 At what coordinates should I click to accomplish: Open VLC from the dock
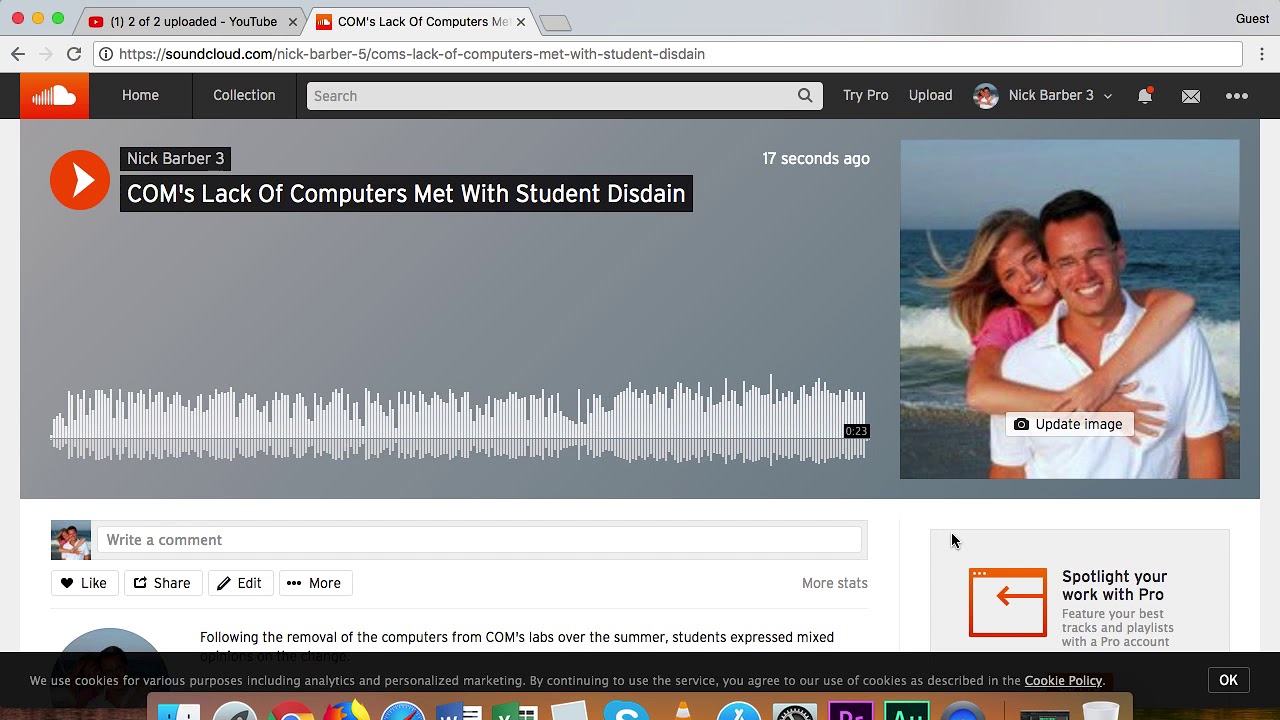pyautogui.click(x=683, y=711)
